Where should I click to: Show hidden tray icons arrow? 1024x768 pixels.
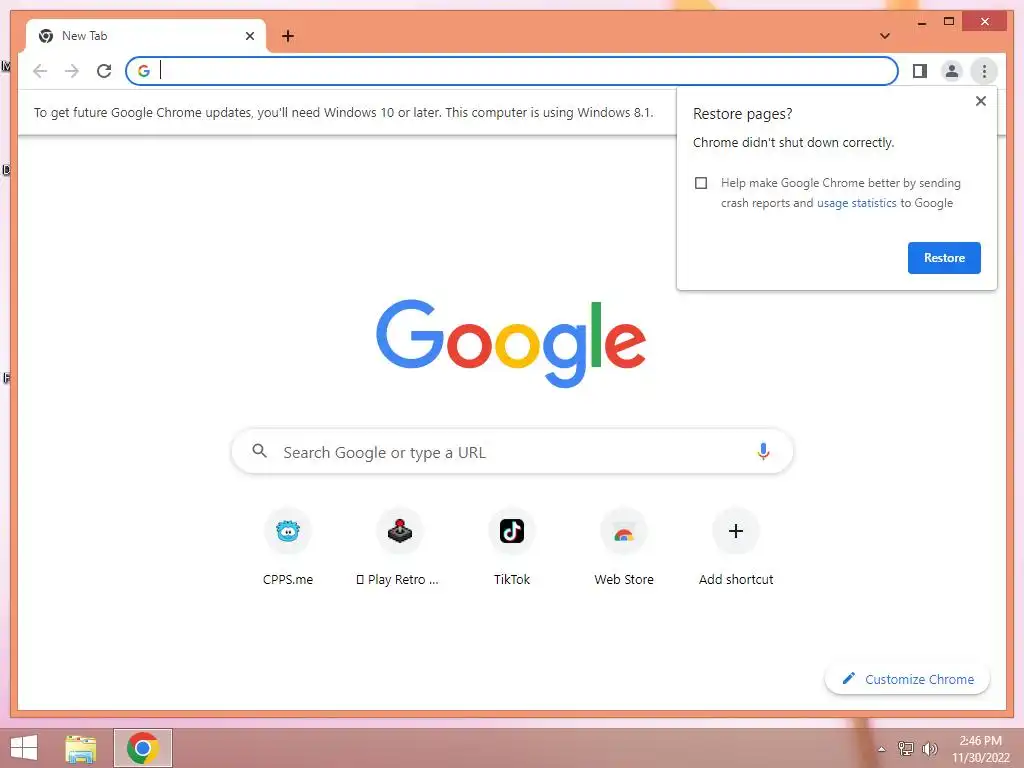click(x=882, y=749)
